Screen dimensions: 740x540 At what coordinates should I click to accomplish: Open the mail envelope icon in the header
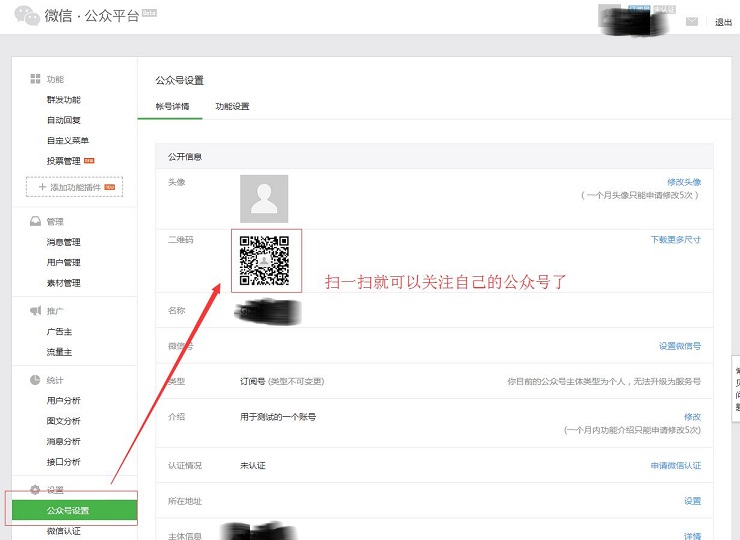(x=691, y=22)
